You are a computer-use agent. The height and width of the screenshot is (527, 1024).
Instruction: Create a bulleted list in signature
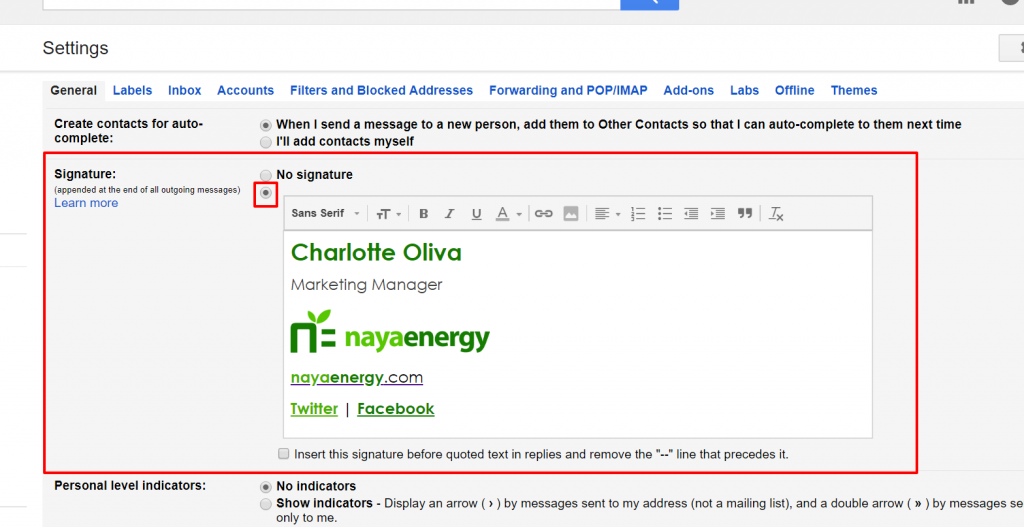[x=665, y=214]
